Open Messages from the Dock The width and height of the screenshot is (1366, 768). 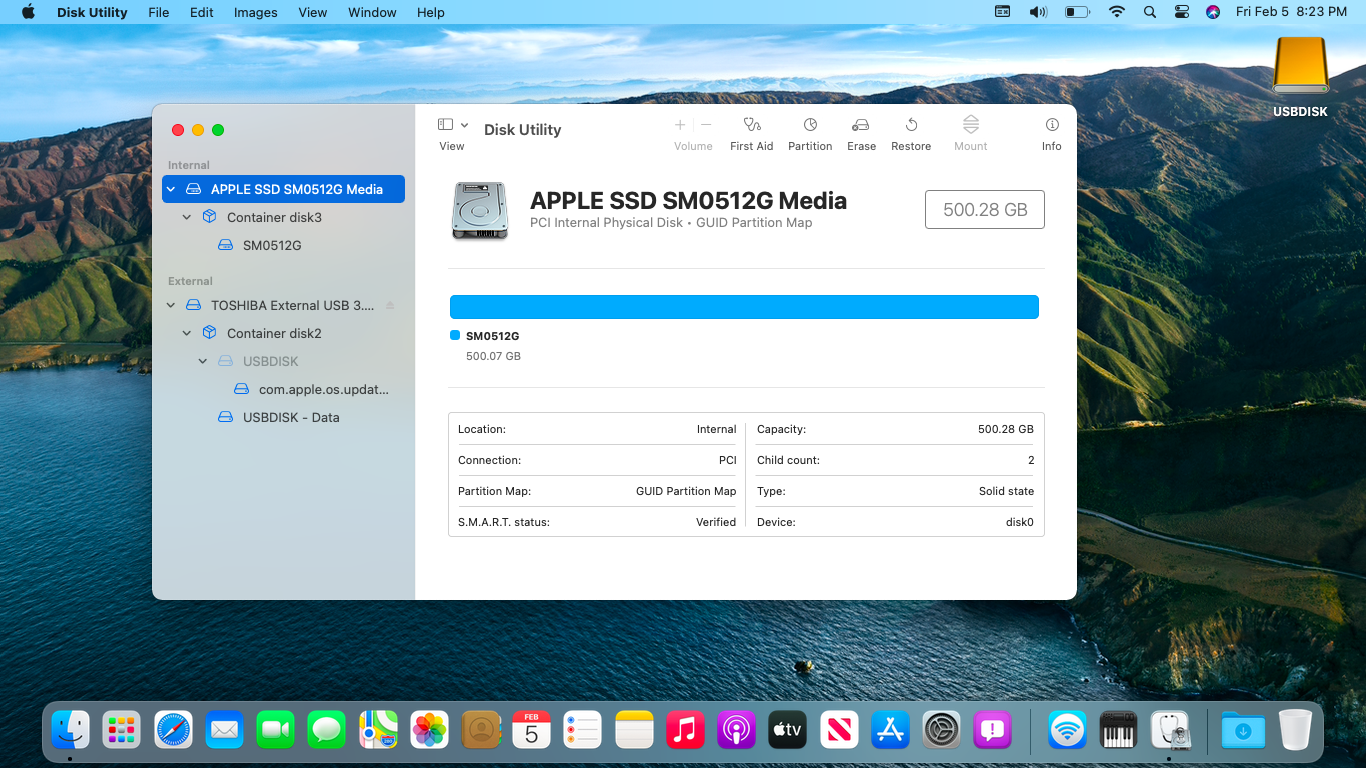click(x=327, y=730)
